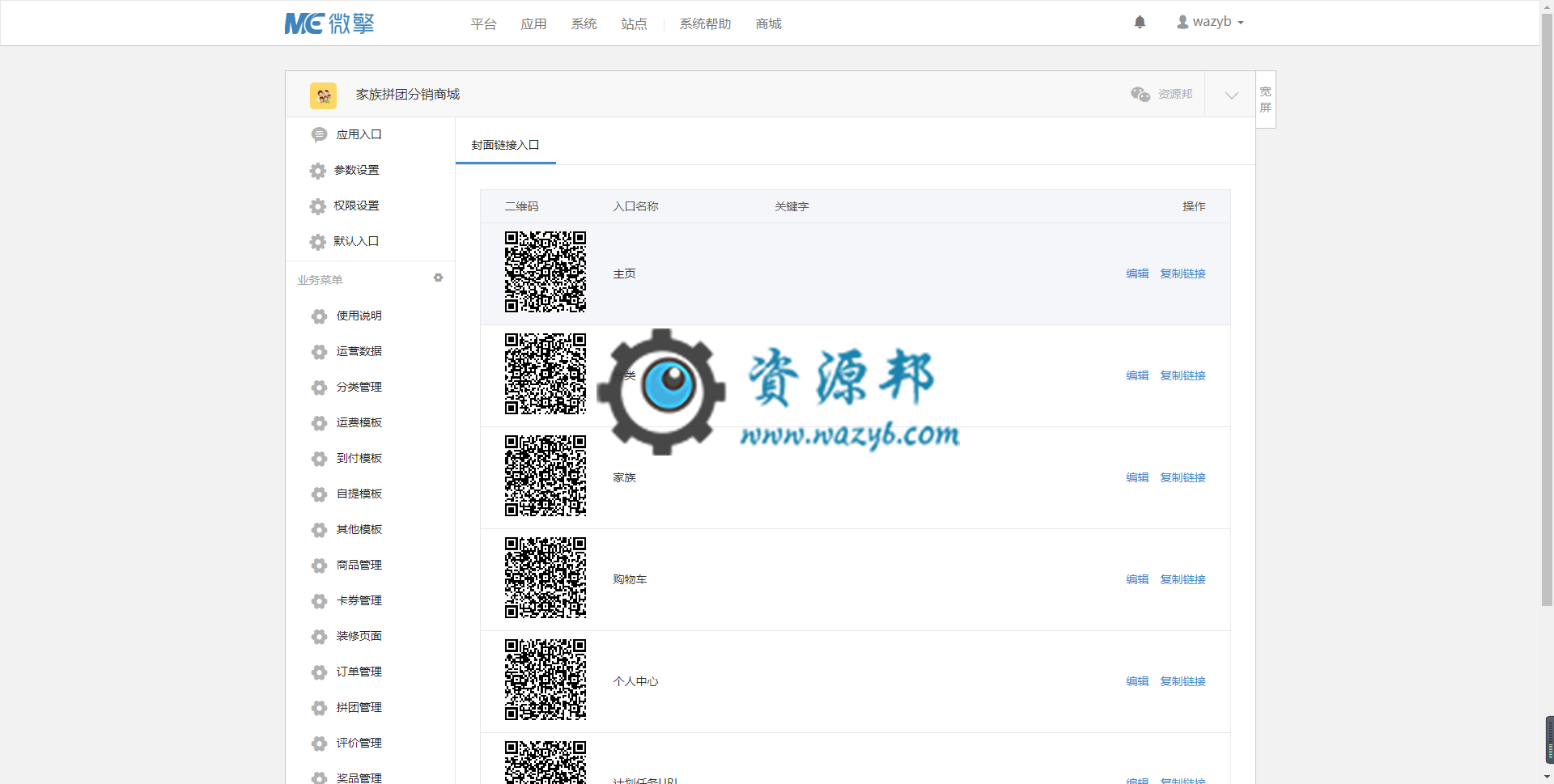Select the 封面链接入口 tab
1554x784 pixels.
[x=506, y=145]
